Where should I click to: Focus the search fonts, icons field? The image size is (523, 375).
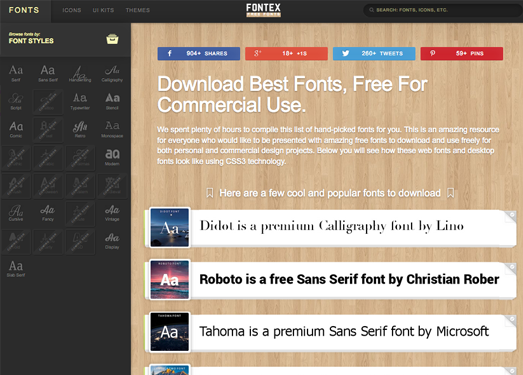[444, 10]
